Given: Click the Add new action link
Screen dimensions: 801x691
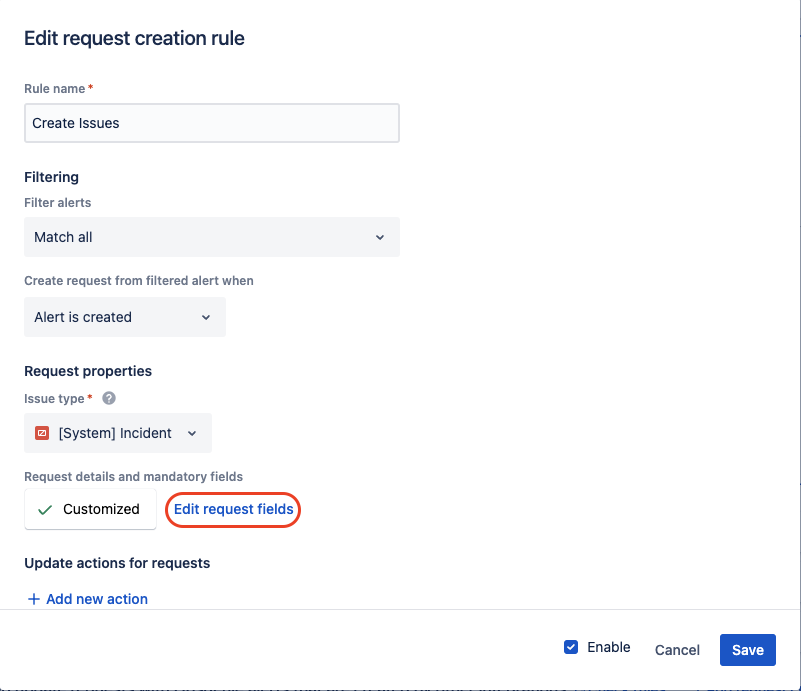Looking at the screenshot, I should [97, 599].
